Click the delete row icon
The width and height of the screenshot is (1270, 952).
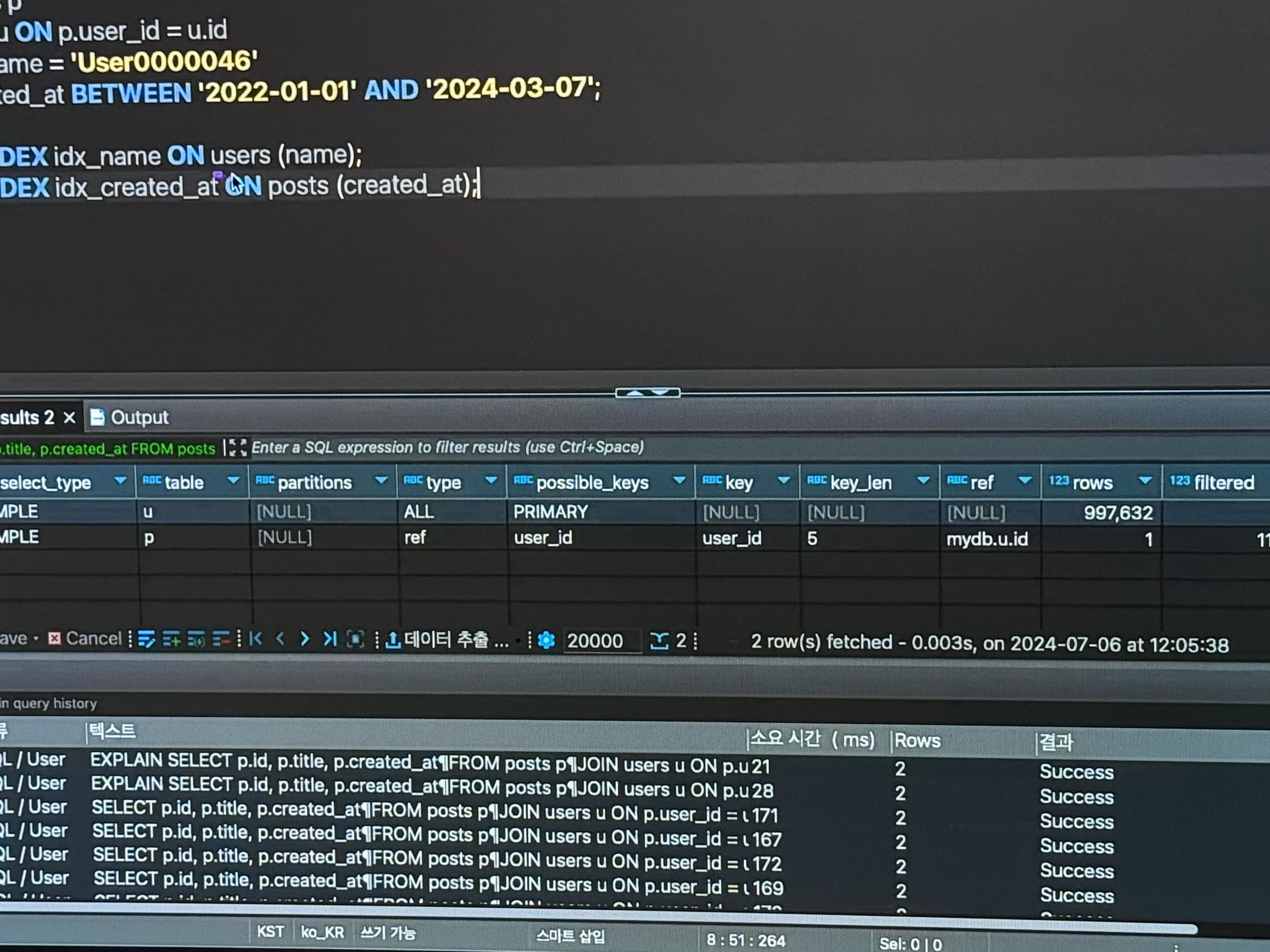coord(221,639)
